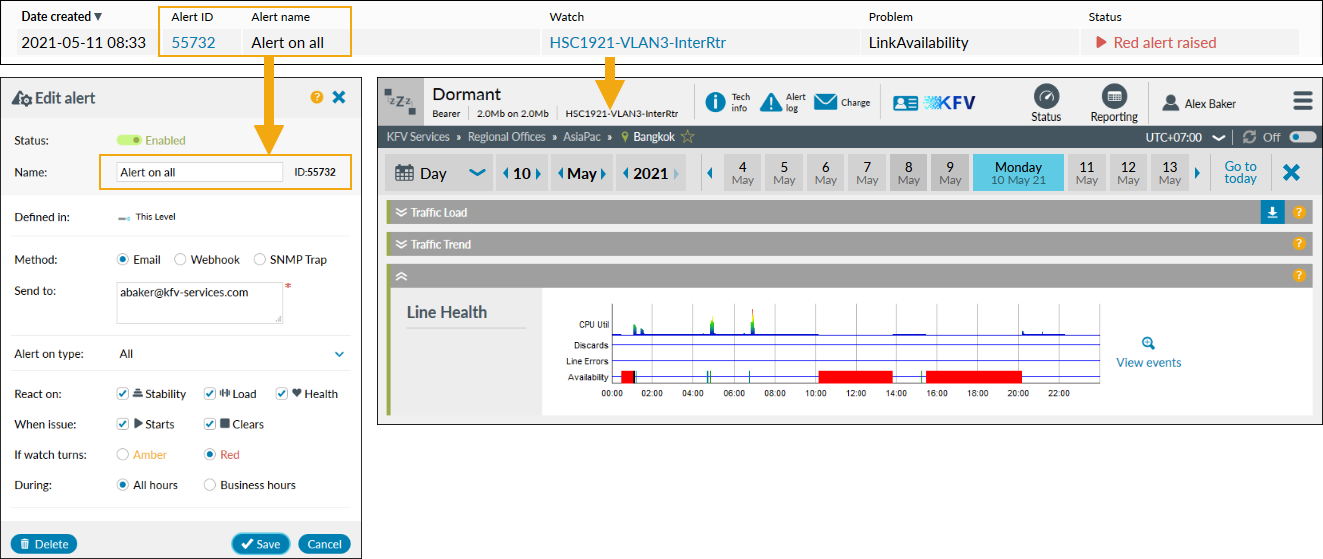Screen dimensions: 1323x559
Task: Open the Alert log icon
Action: pos(771,102)
